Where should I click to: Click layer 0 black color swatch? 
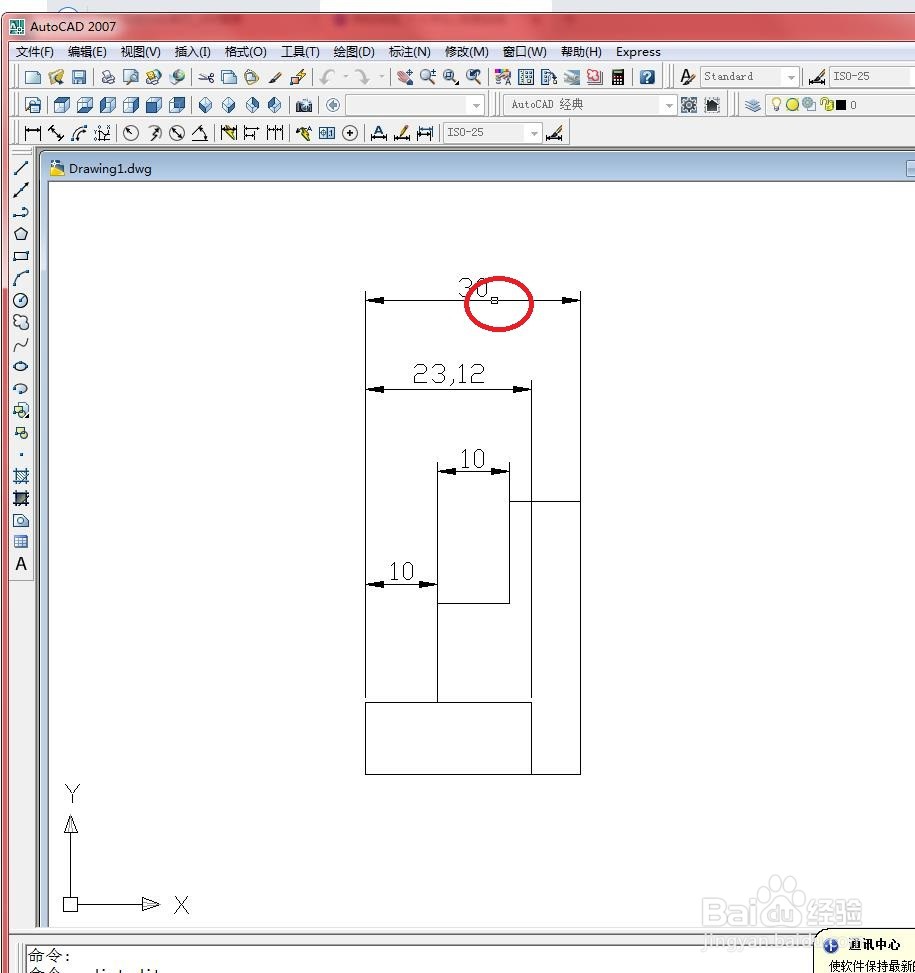841,105
